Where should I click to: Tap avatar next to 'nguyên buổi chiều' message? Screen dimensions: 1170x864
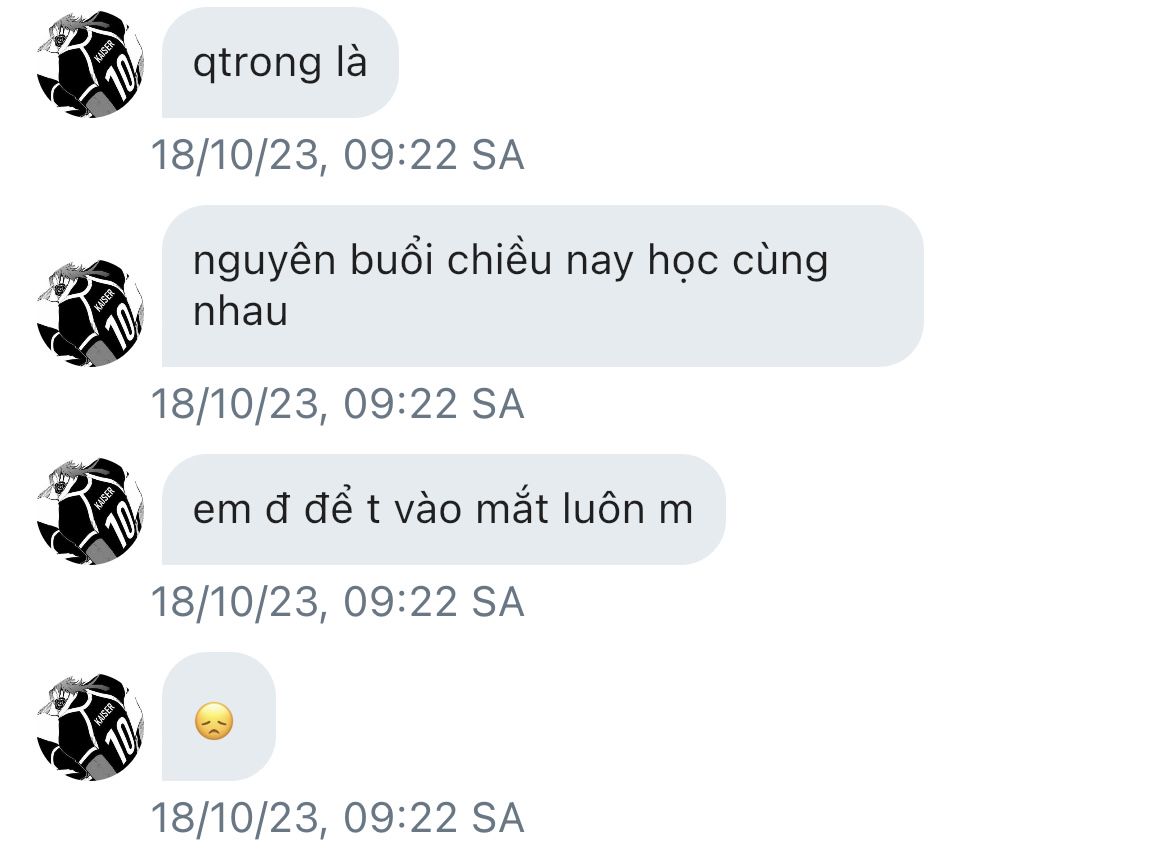pyautogui.click(x=90, y=313)
